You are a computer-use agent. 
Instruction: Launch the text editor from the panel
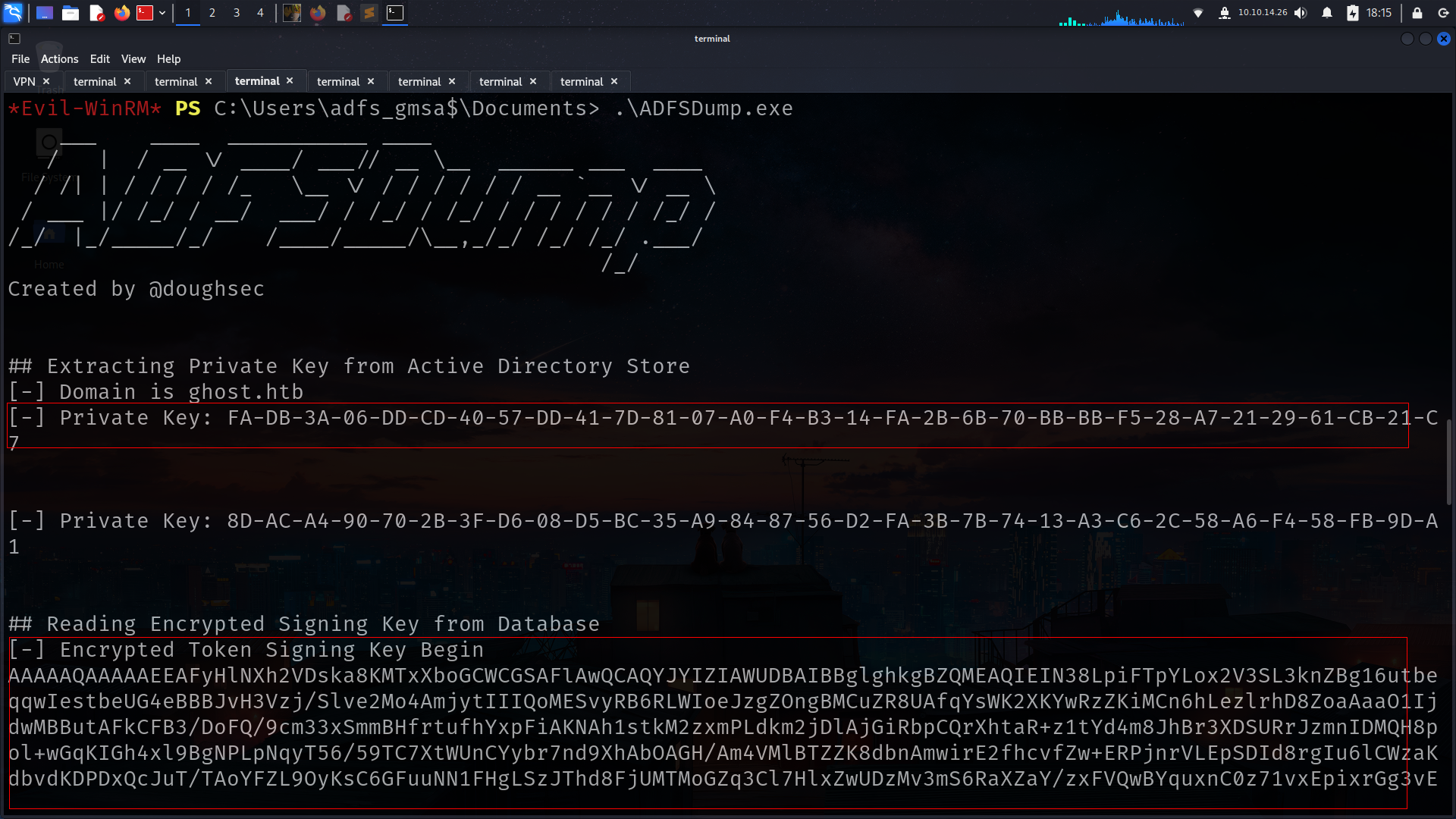tap(96, 13)
